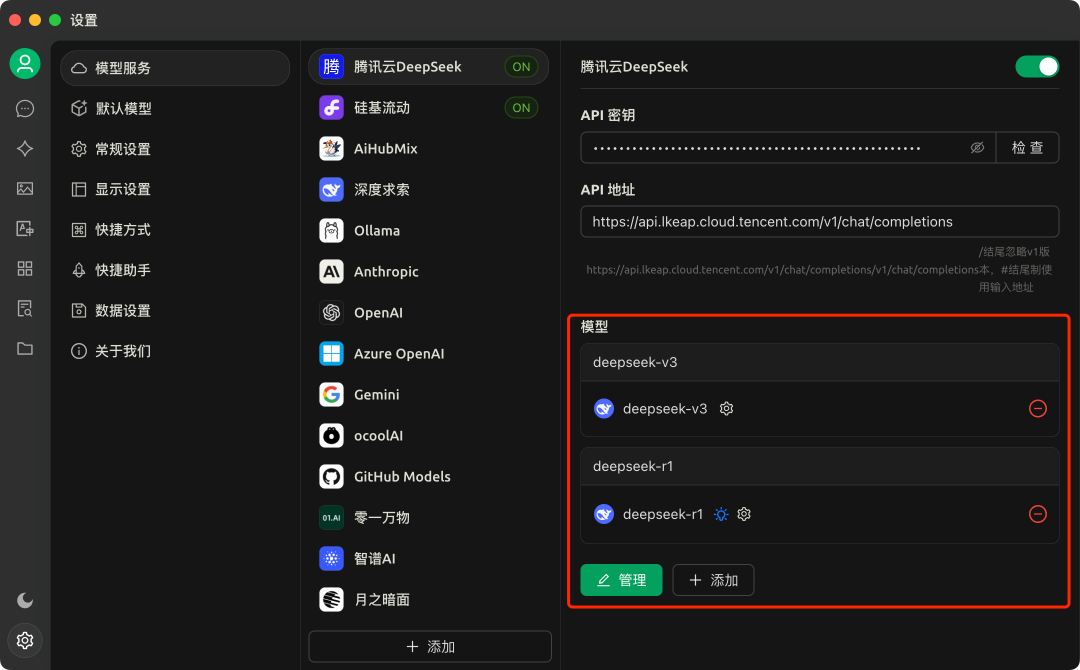Show API key with eye icon
The height and width of the screenshot is (670, 1080).
(x=977, y=148)
